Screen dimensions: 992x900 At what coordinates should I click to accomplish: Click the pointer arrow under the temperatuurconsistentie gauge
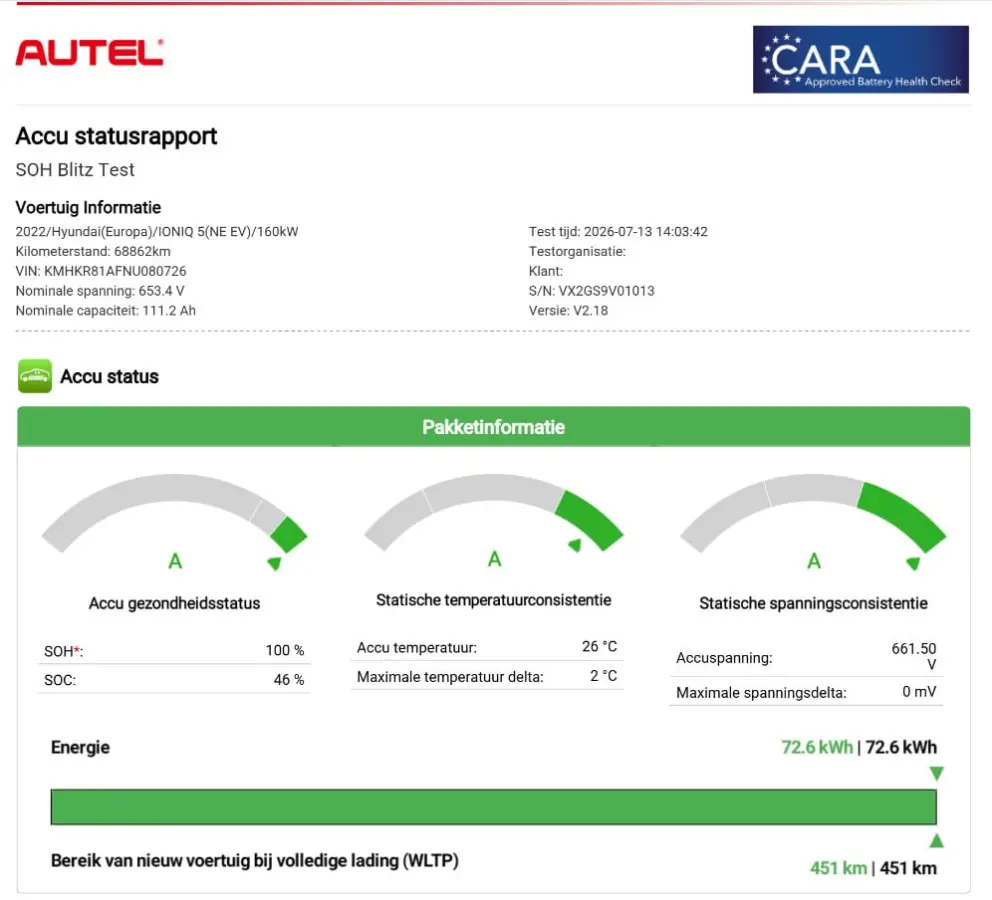pos(575,545)
